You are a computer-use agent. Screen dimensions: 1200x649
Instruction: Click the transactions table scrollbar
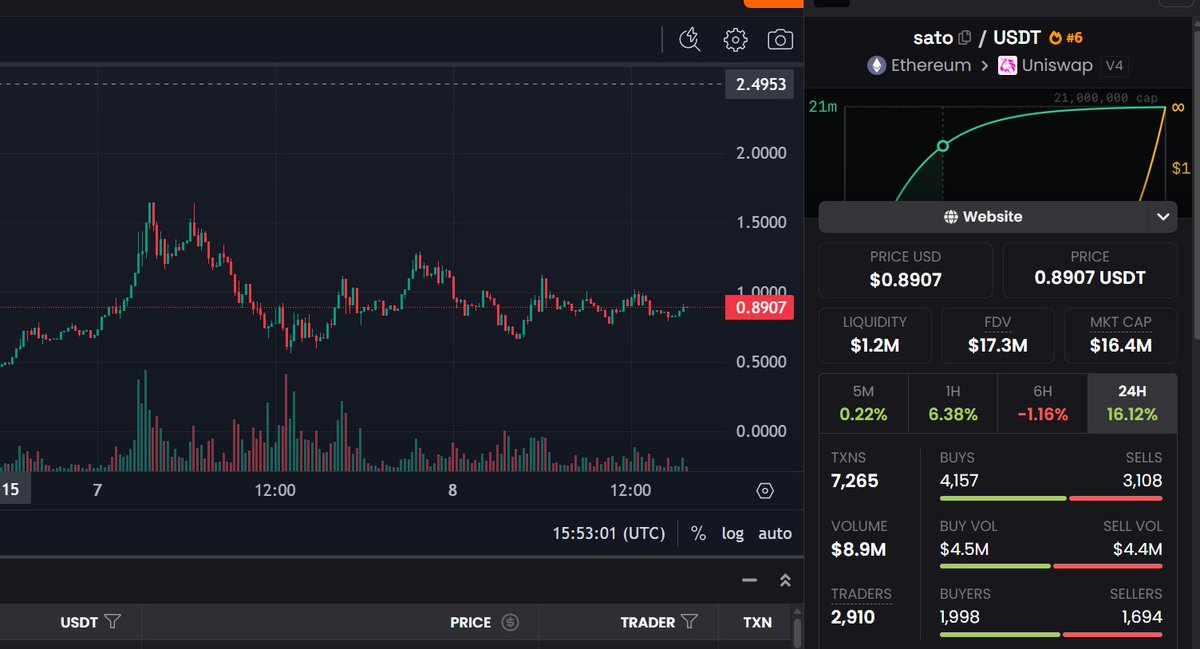(x=797, y=632)
